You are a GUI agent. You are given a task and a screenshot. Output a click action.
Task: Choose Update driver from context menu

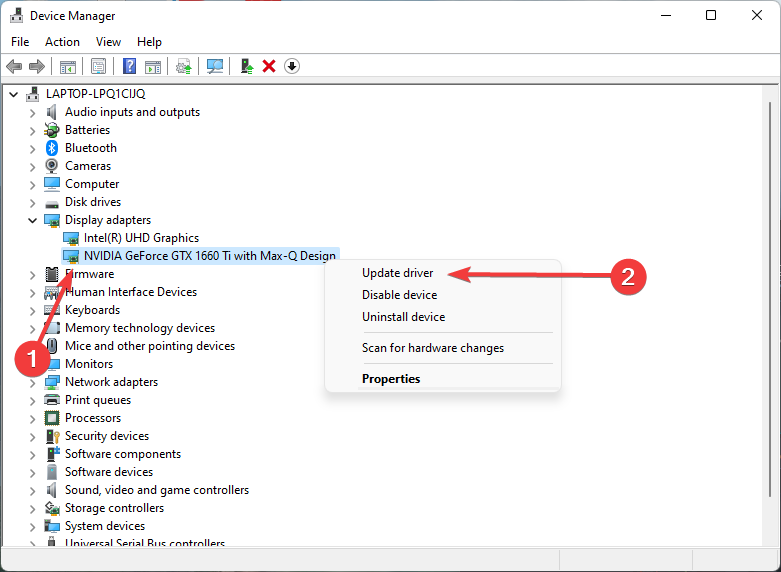pos(397,273)
